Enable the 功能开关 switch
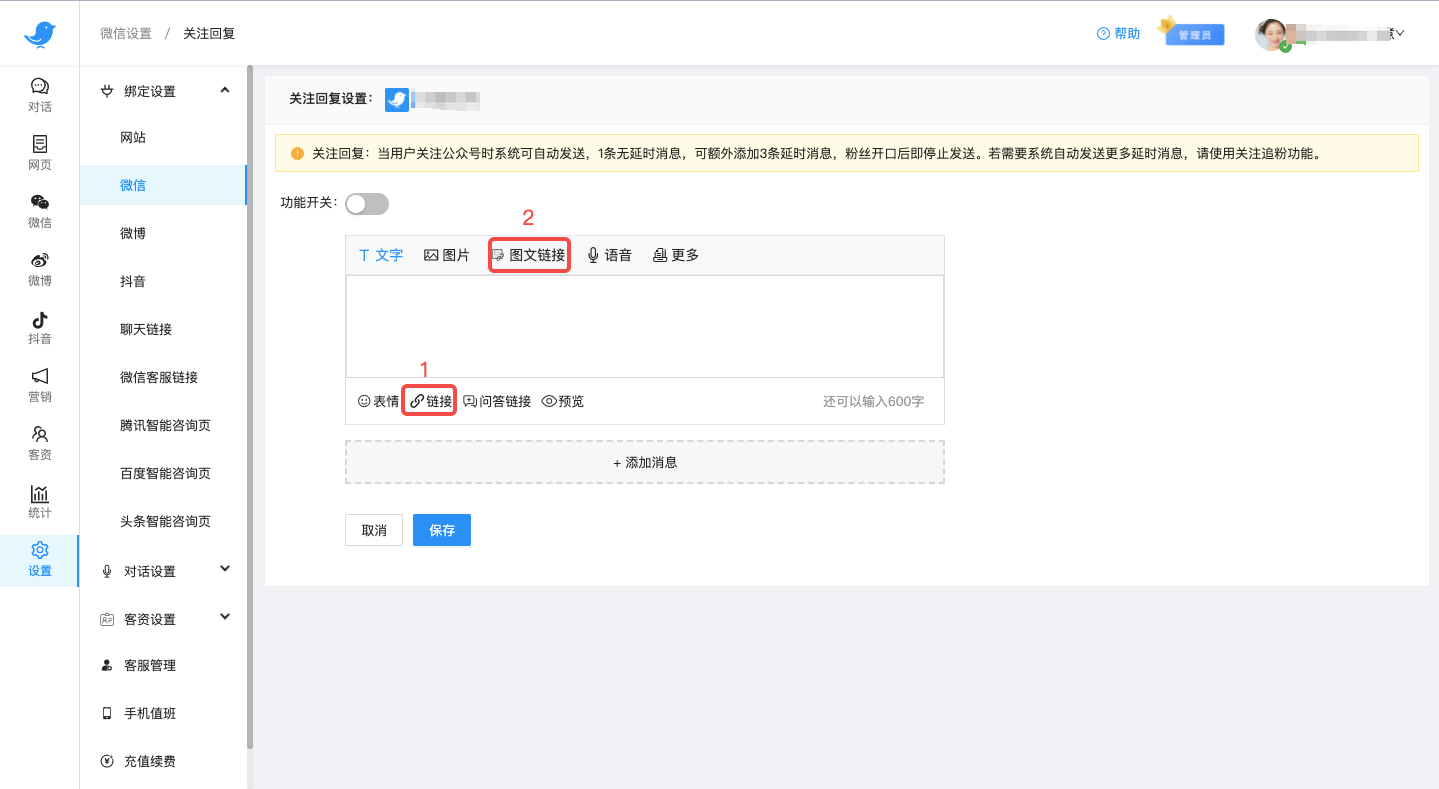Viewport: 1439px width, 789px height. coord(366,203)
